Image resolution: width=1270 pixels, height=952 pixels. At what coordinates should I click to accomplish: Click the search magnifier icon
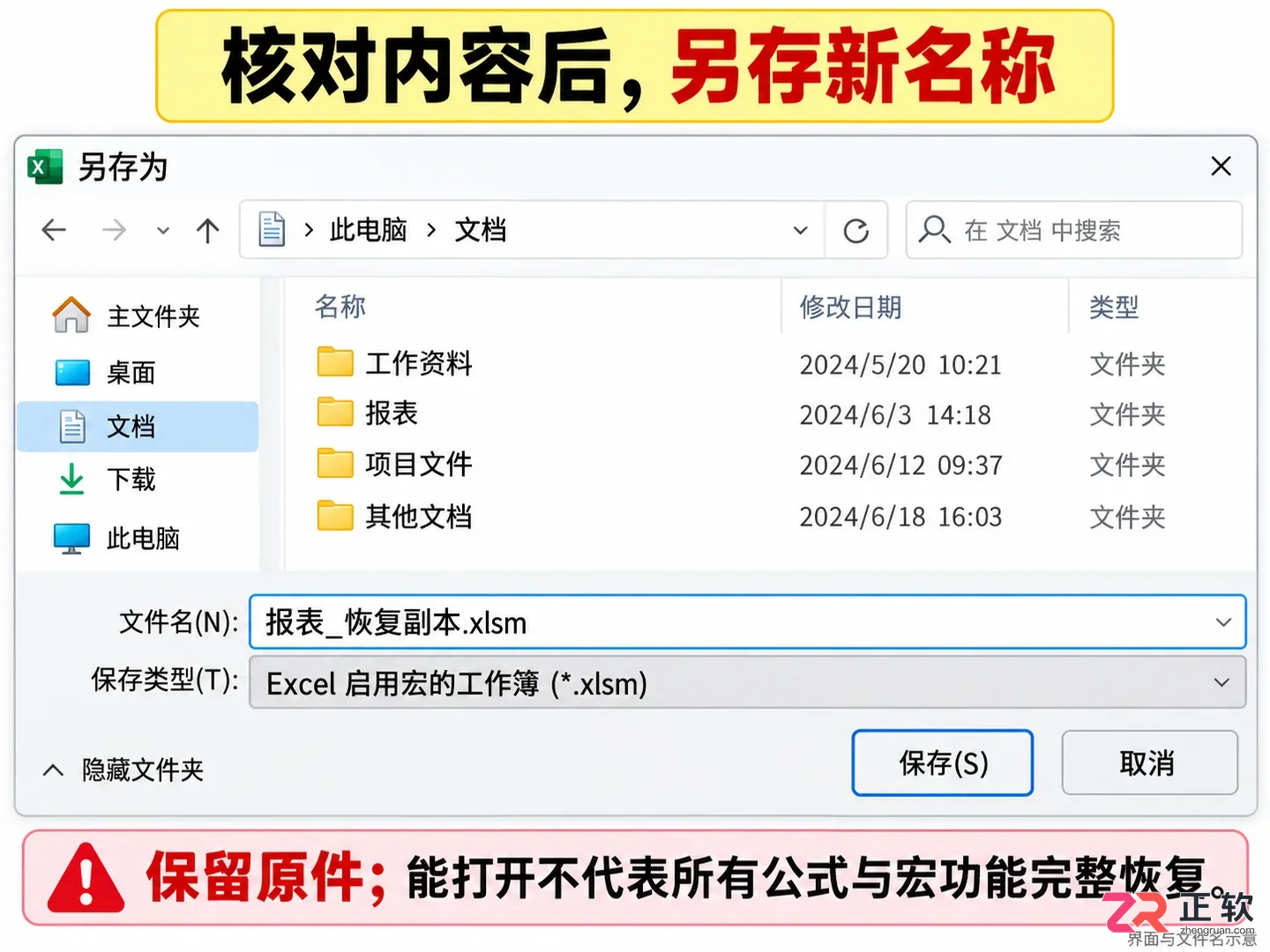(934, 230)
